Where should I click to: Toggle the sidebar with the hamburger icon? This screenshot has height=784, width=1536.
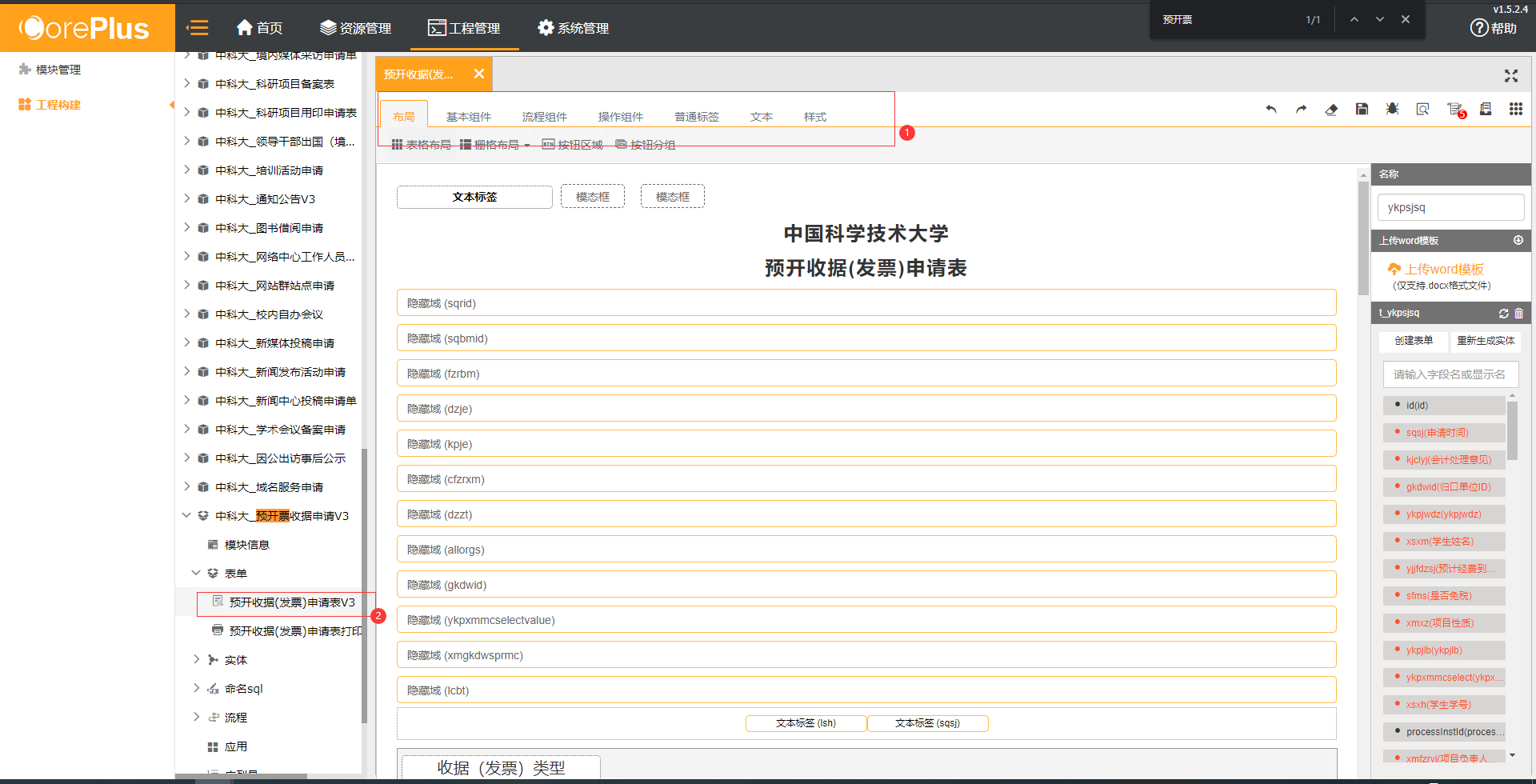pyautogui.click(x=197, y=28)
